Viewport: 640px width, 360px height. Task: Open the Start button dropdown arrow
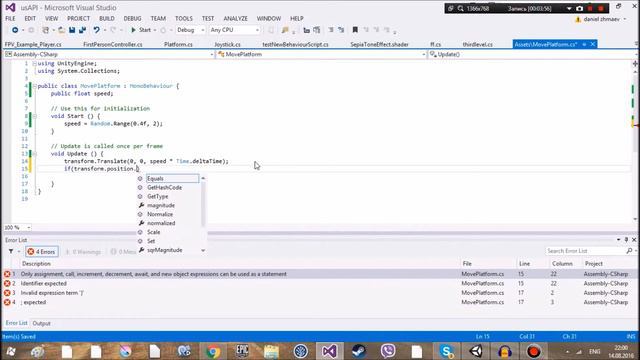click(x=155, y=30)
